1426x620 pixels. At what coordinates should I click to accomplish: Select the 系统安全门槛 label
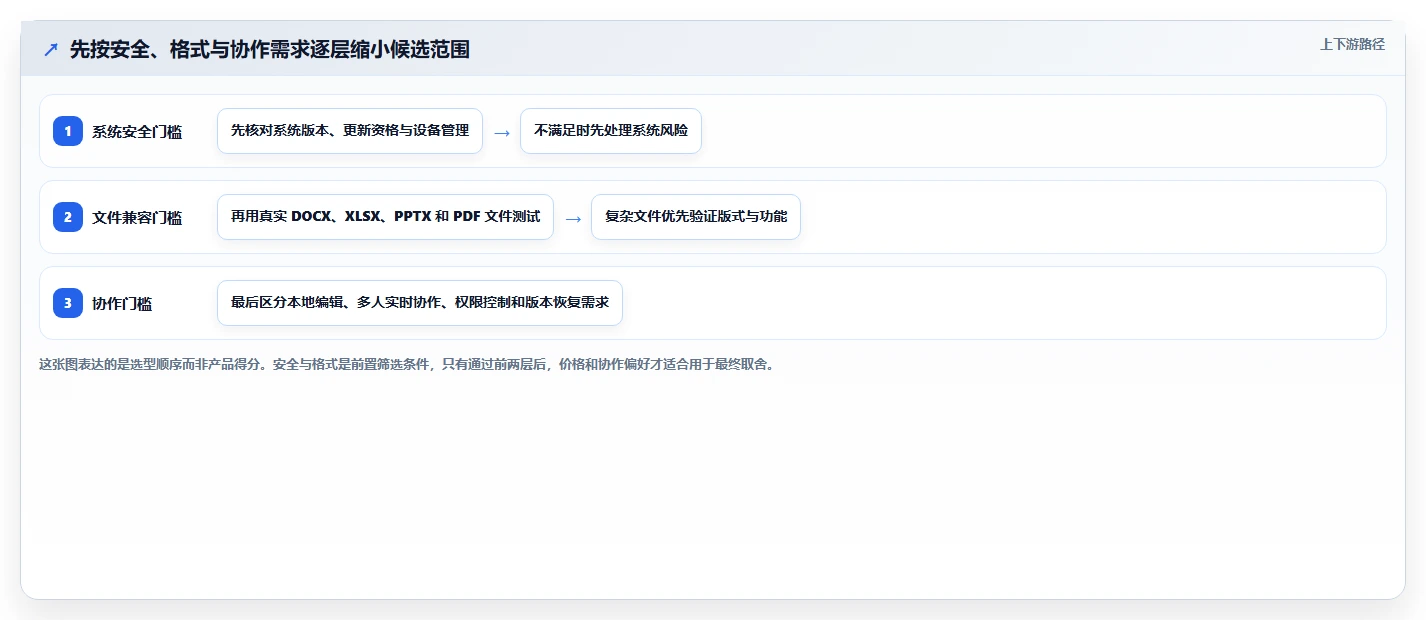(x=137, y=131)
